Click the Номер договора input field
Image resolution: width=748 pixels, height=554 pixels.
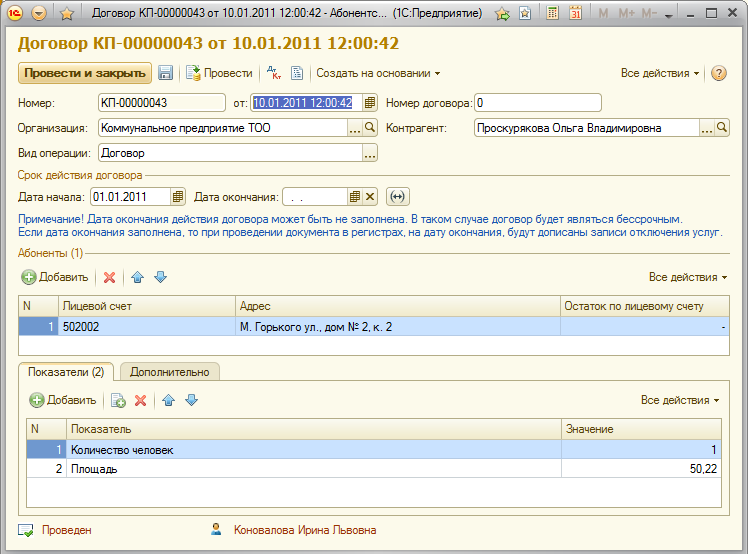tap(537, 103)
